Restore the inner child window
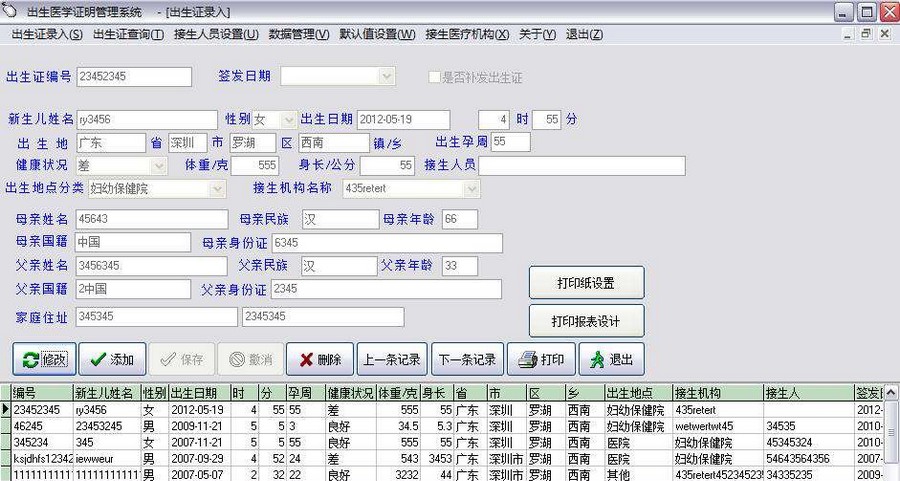This screenshot has width=900, height=481. pos(866,34)
